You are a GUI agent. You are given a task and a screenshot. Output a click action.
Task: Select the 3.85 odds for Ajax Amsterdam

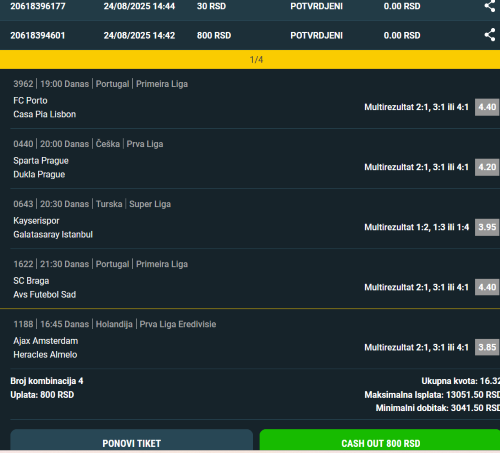(487, 347)
